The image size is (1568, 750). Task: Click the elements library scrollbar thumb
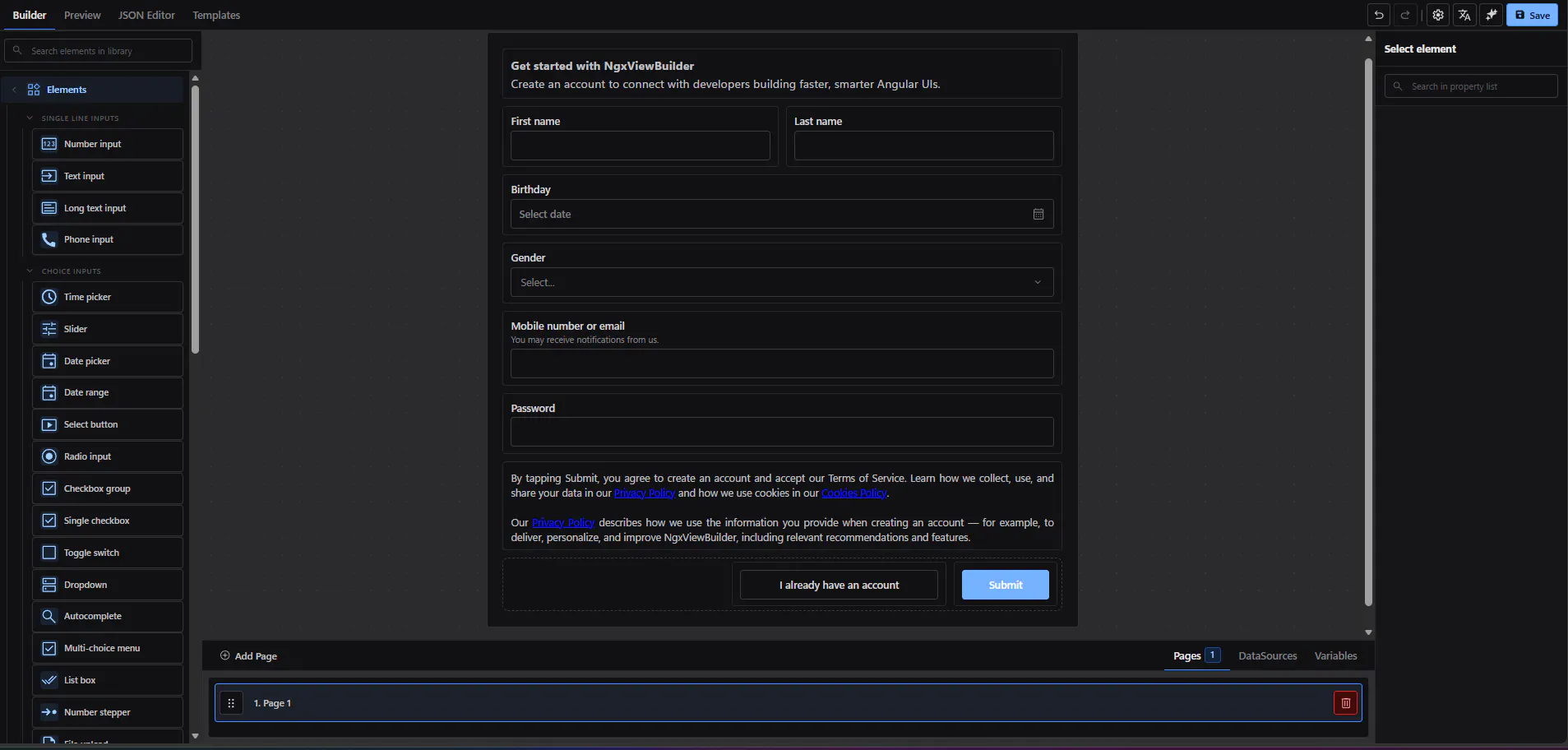point(195,220)
